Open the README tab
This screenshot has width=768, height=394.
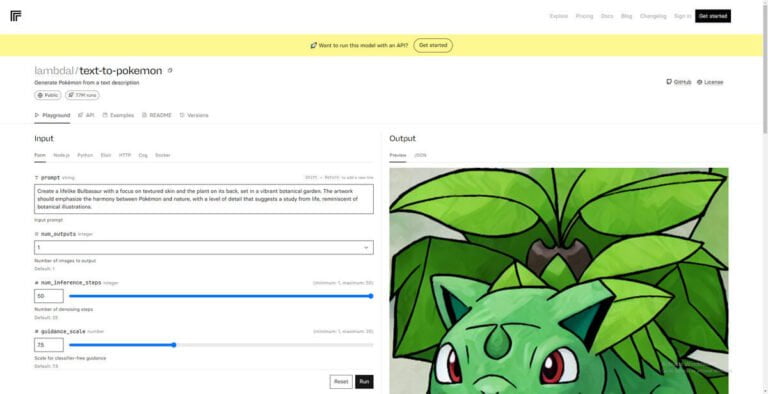[157, 115]
